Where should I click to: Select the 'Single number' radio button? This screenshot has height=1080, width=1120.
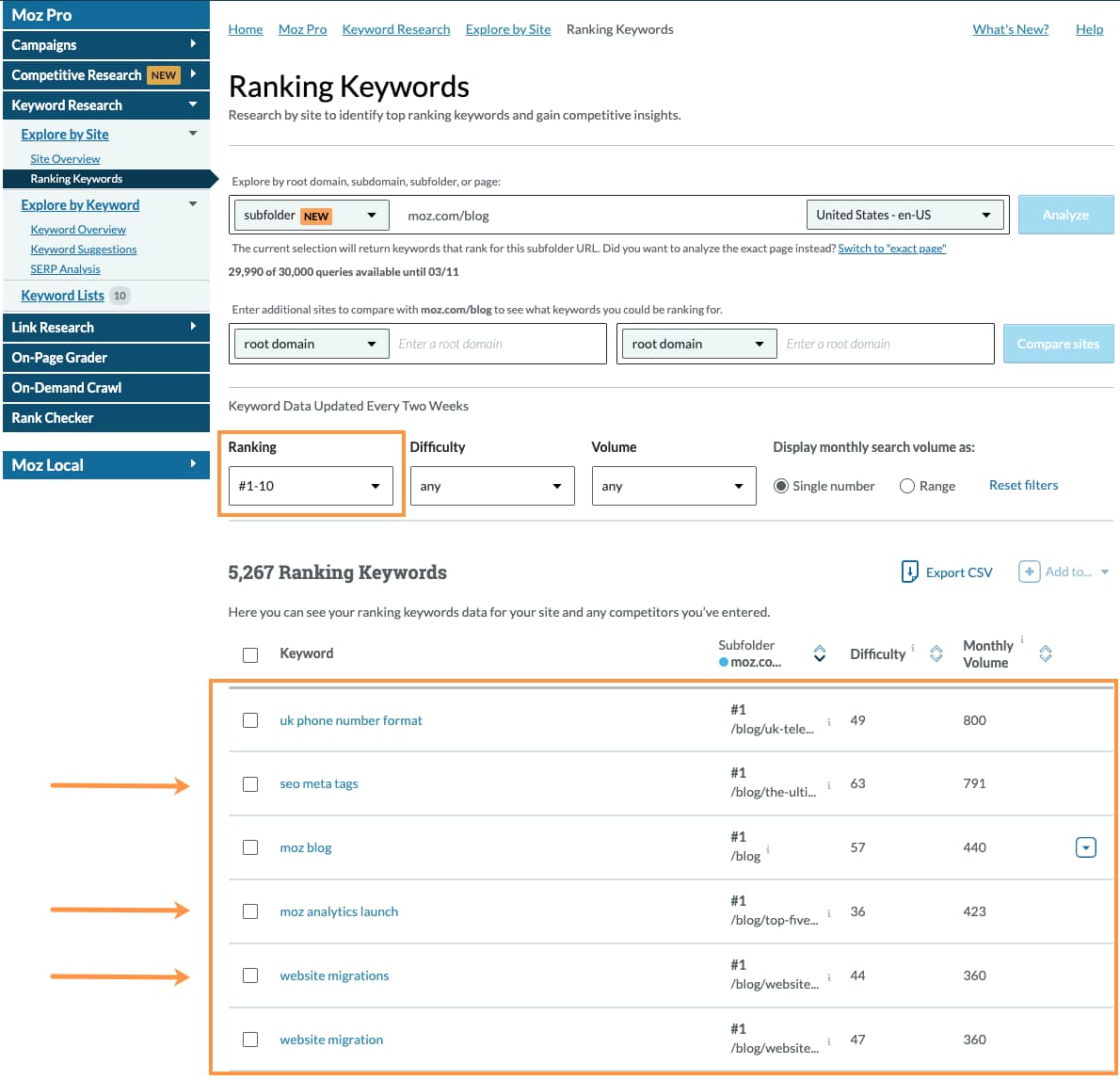[781, 486]
